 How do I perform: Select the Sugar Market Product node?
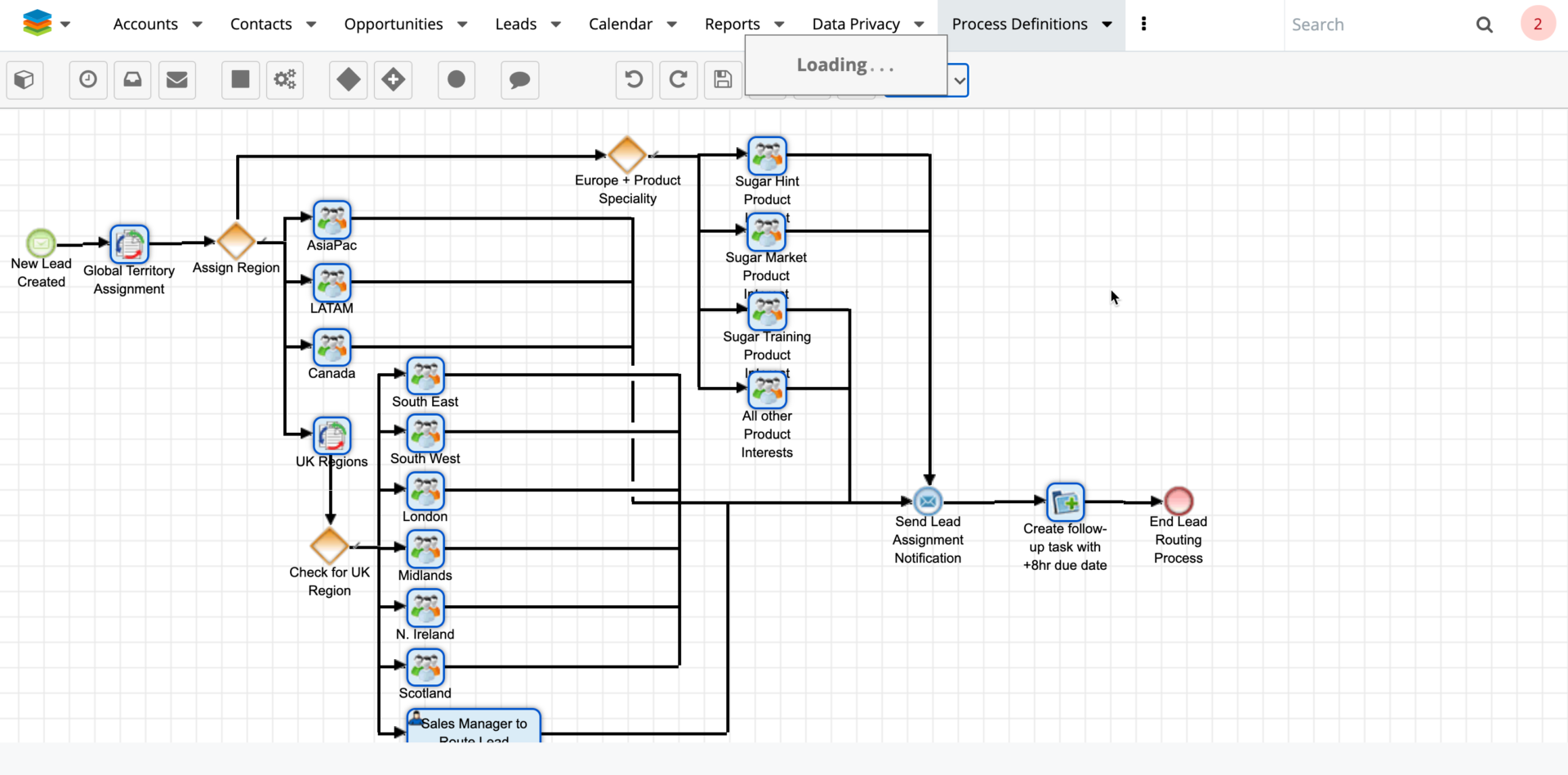pyautogui.click(x=767, y=232)
